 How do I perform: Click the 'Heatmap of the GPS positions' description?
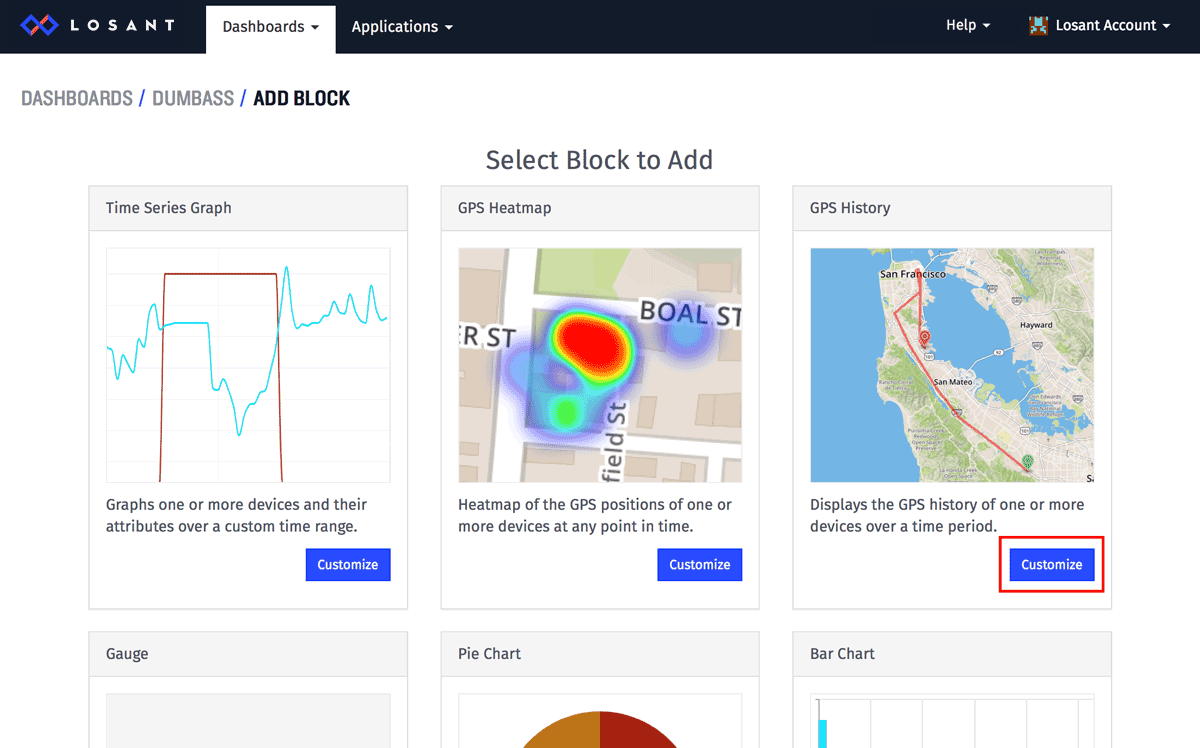pos(595,516)
